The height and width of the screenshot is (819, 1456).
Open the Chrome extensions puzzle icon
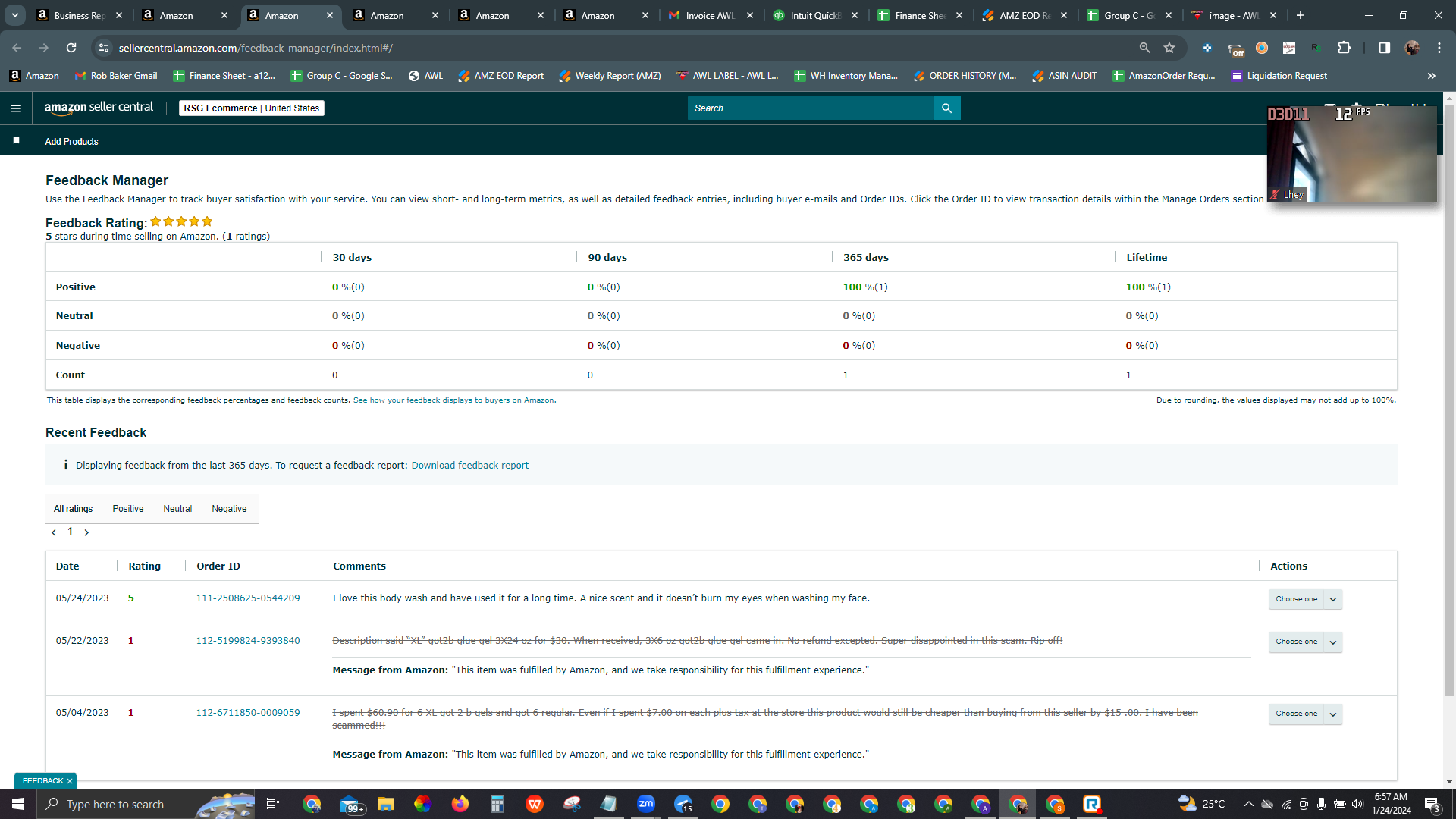[1344, 48]
